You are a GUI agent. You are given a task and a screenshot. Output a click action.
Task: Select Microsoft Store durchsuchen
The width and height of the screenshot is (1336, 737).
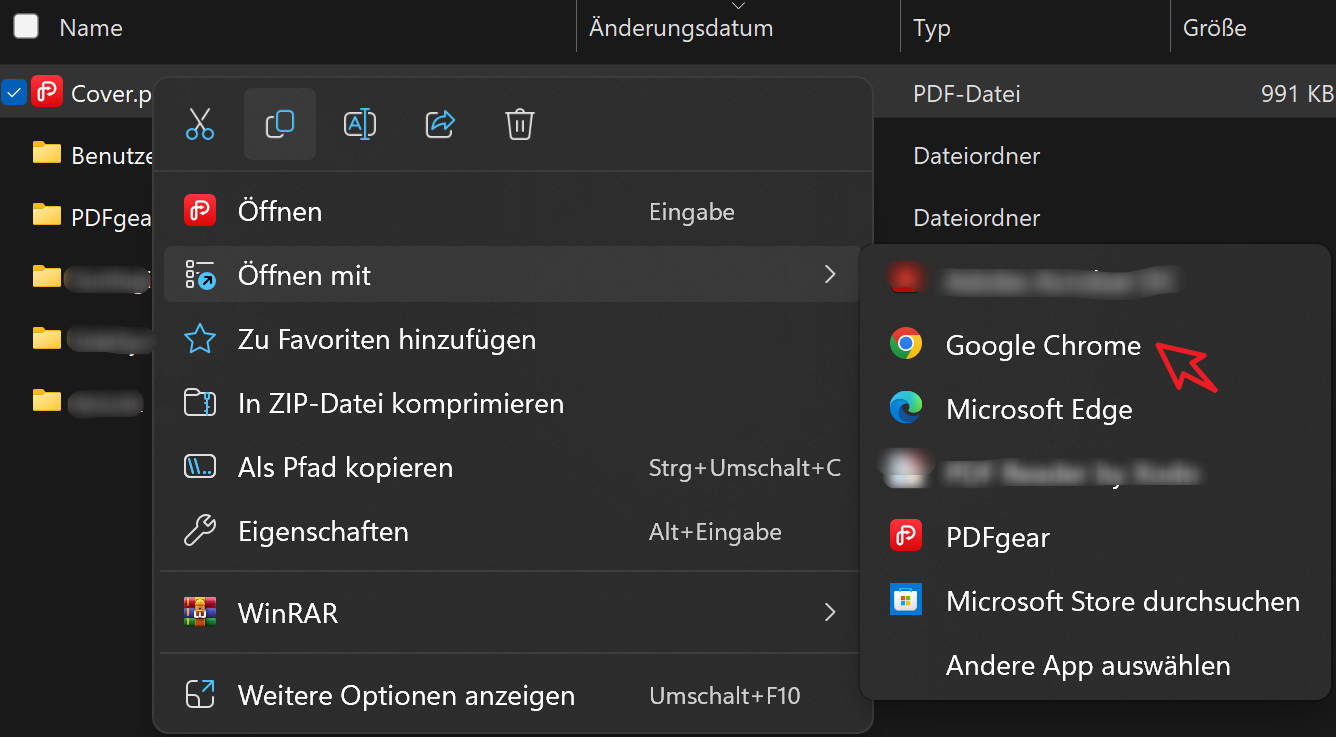(1122, 601)
